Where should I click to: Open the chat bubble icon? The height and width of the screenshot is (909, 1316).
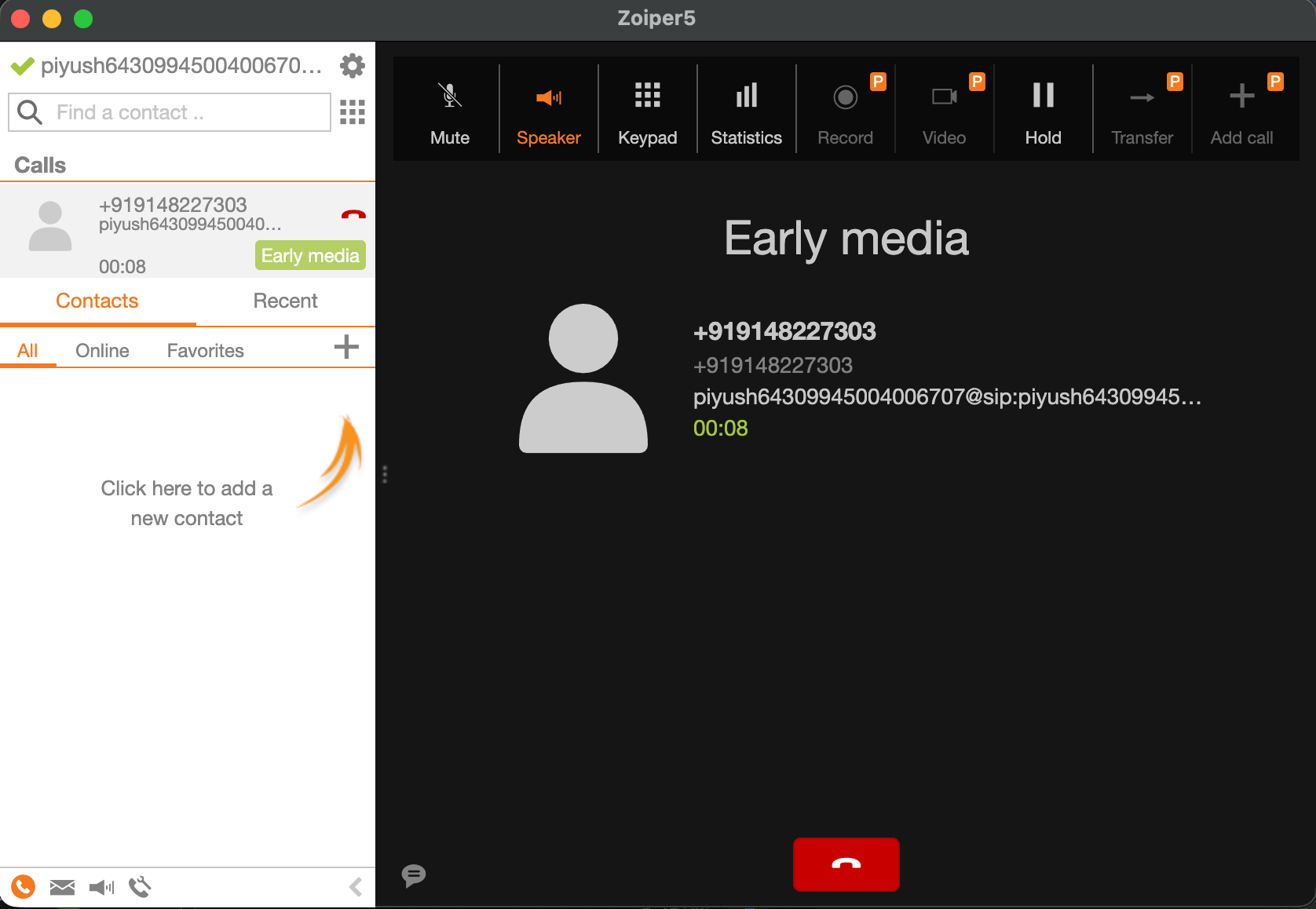414,875
